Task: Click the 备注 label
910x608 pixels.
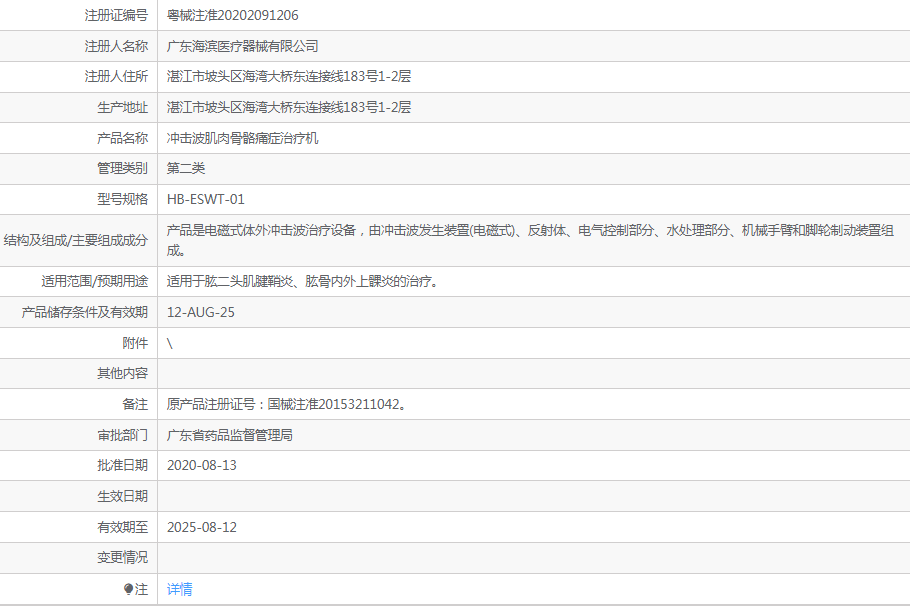Action: point(135,404)
